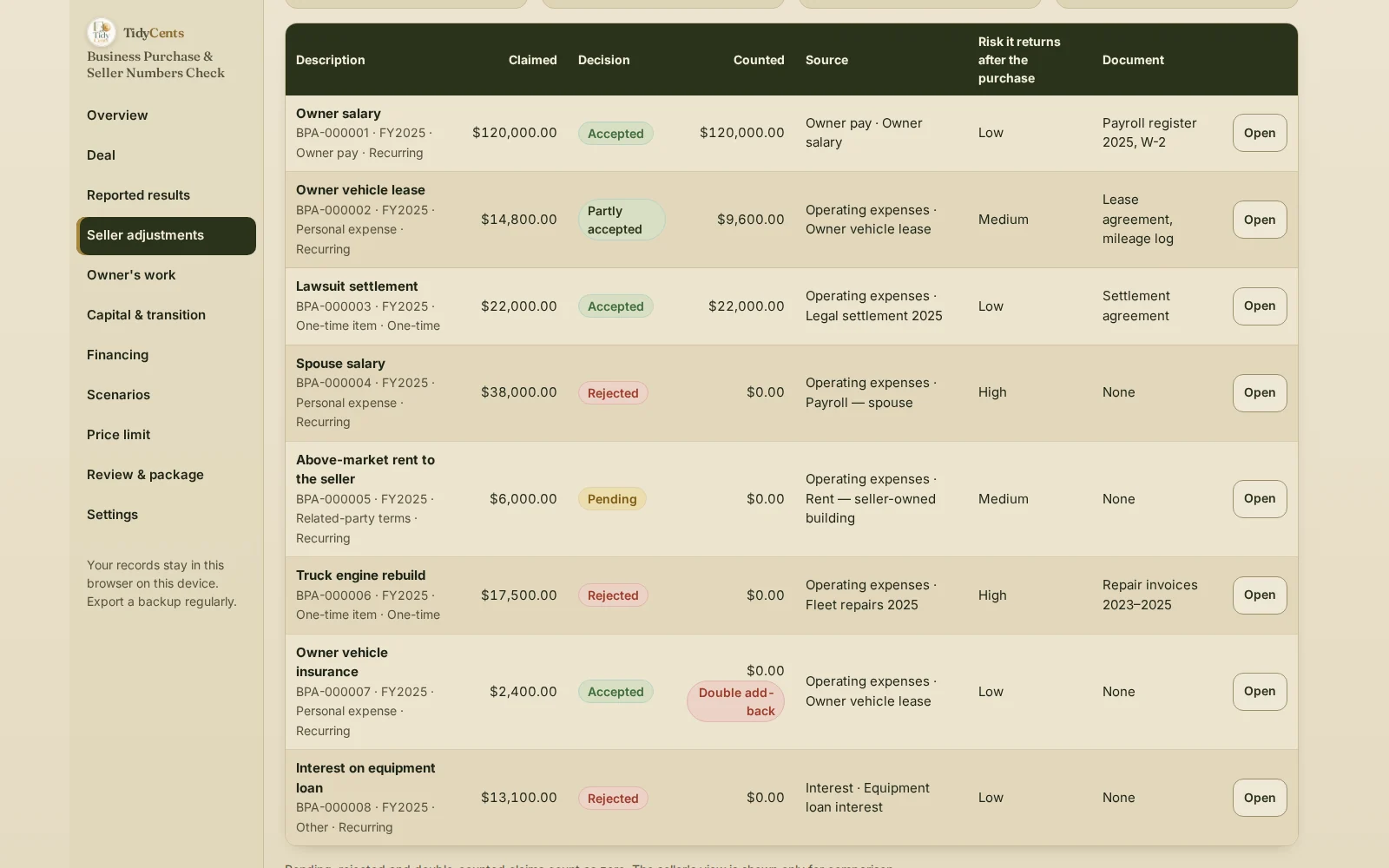1389x868 pixels.
Task: Click the Claimed column header
Action: click(532, 60)
